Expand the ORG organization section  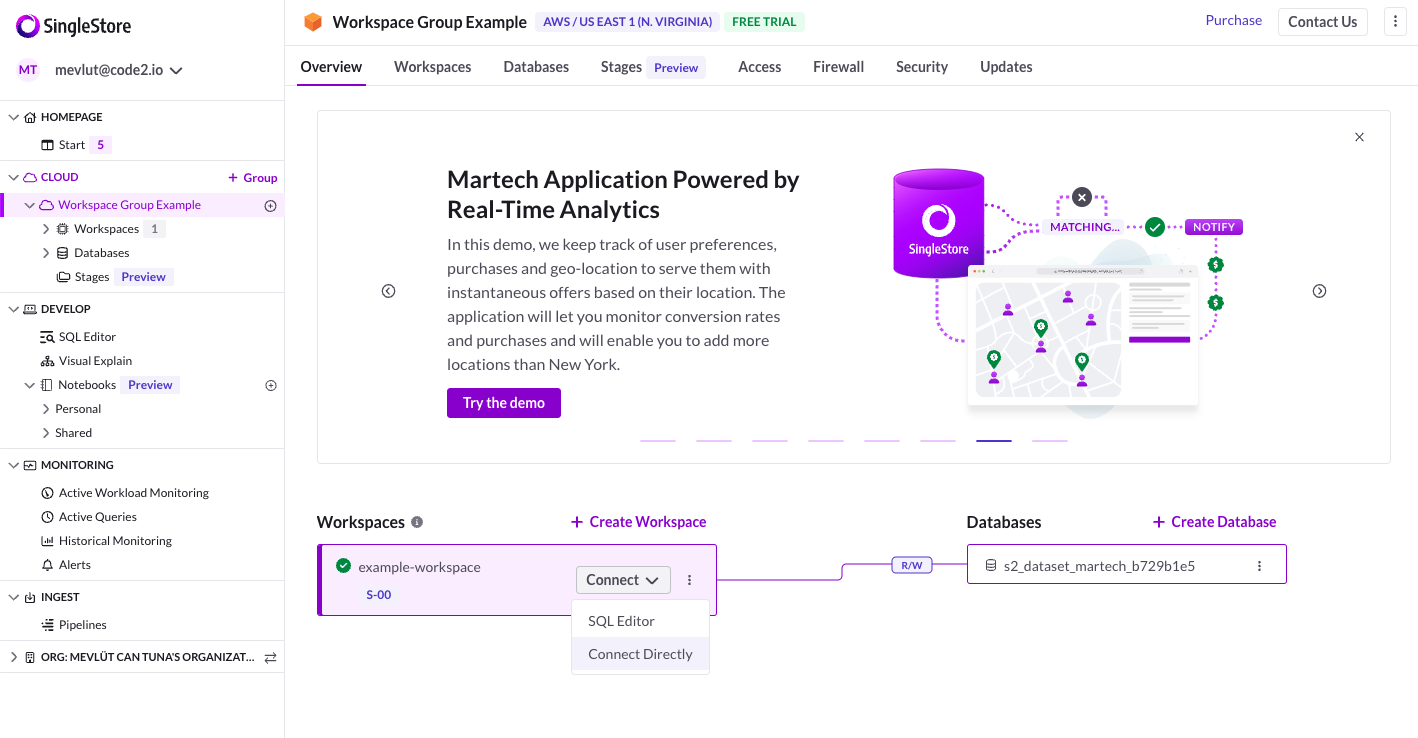coord(14,657)
